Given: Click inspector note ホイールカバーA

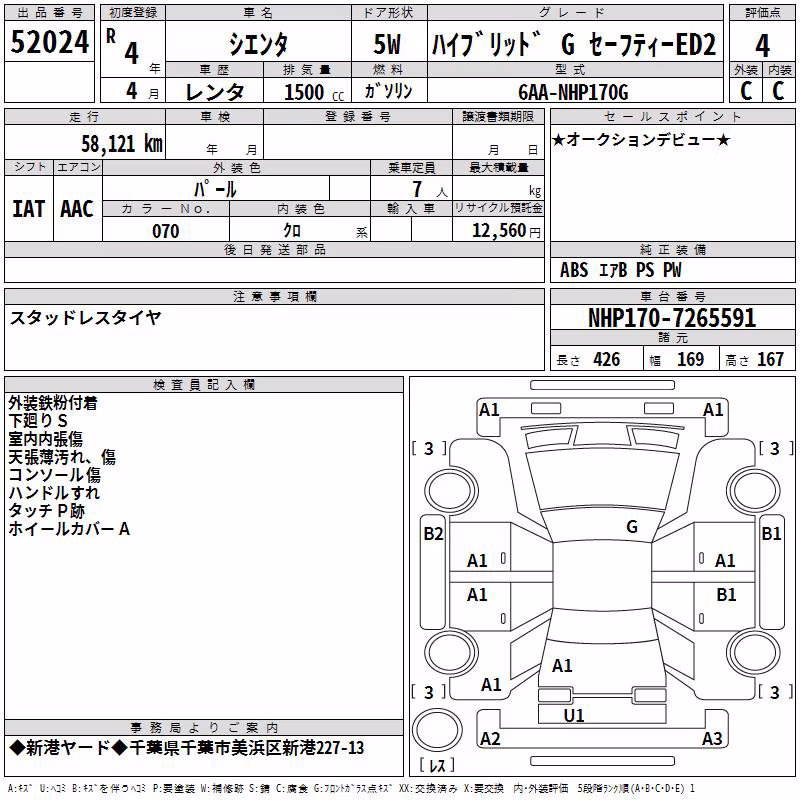Looking at the screenshot, I should 69,529.
